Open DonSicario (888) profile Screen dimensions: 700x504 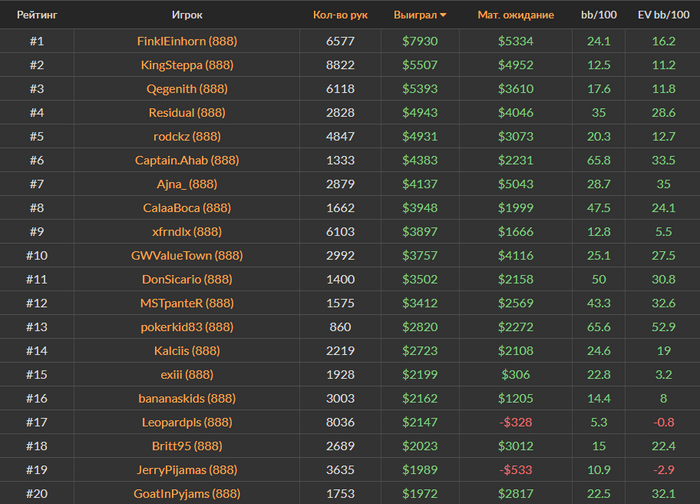pos(187,279)
